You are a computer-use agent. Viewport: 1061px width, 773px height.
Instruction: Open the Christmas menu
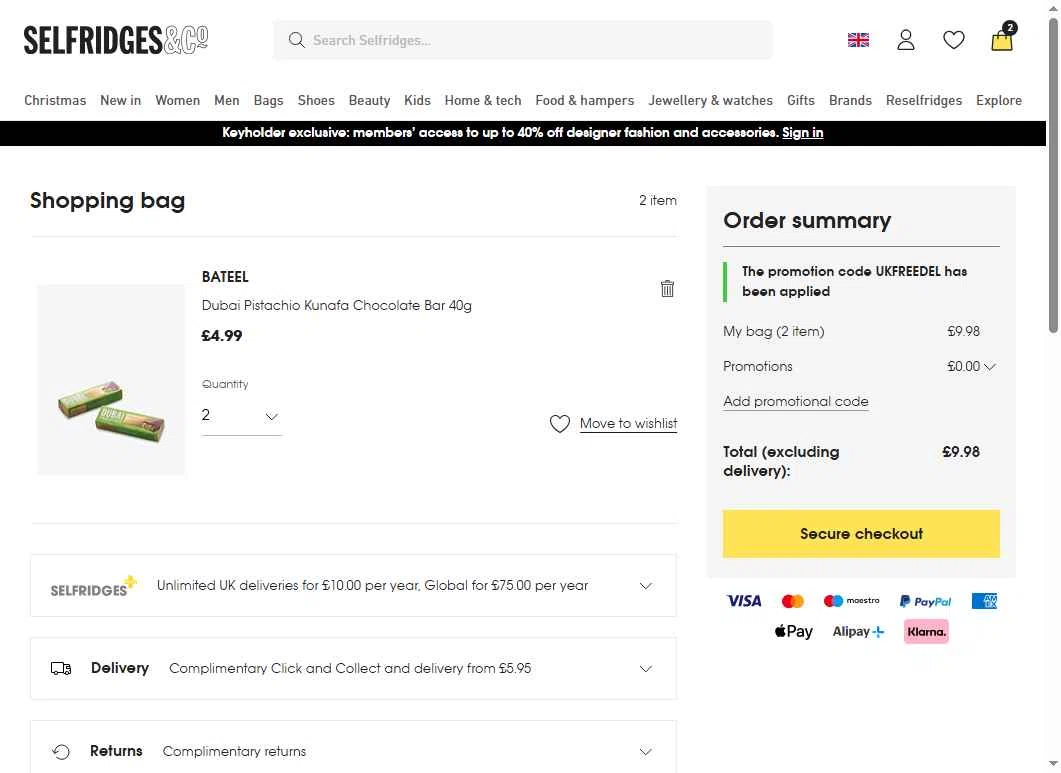point(55,100)
